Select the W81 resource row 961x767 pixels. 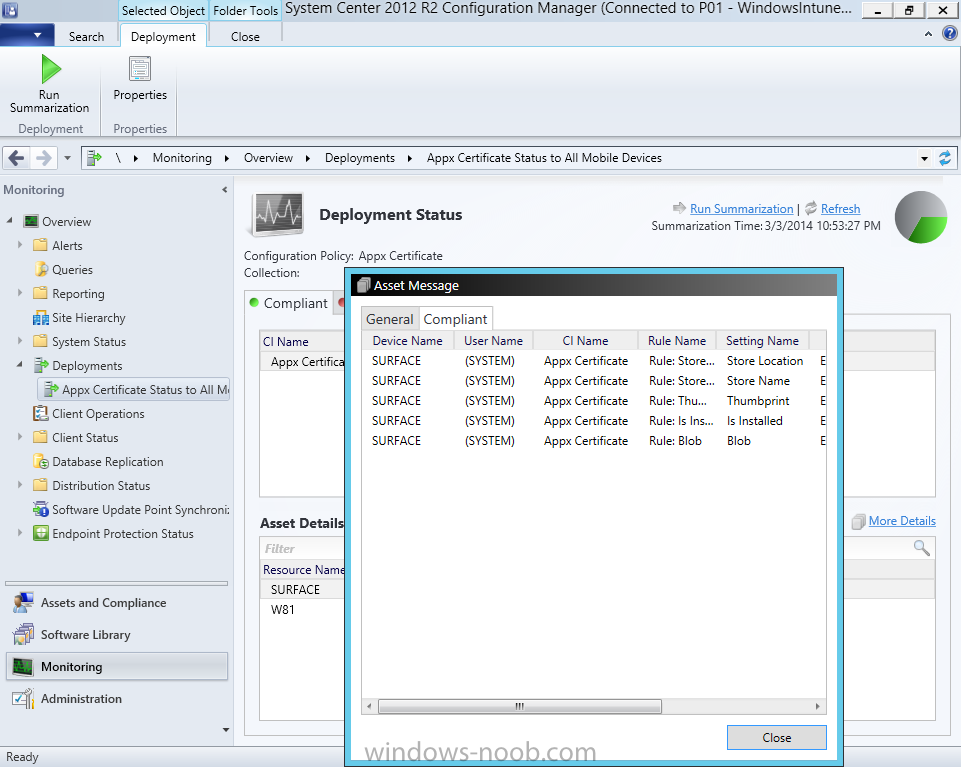pos(303,610)
